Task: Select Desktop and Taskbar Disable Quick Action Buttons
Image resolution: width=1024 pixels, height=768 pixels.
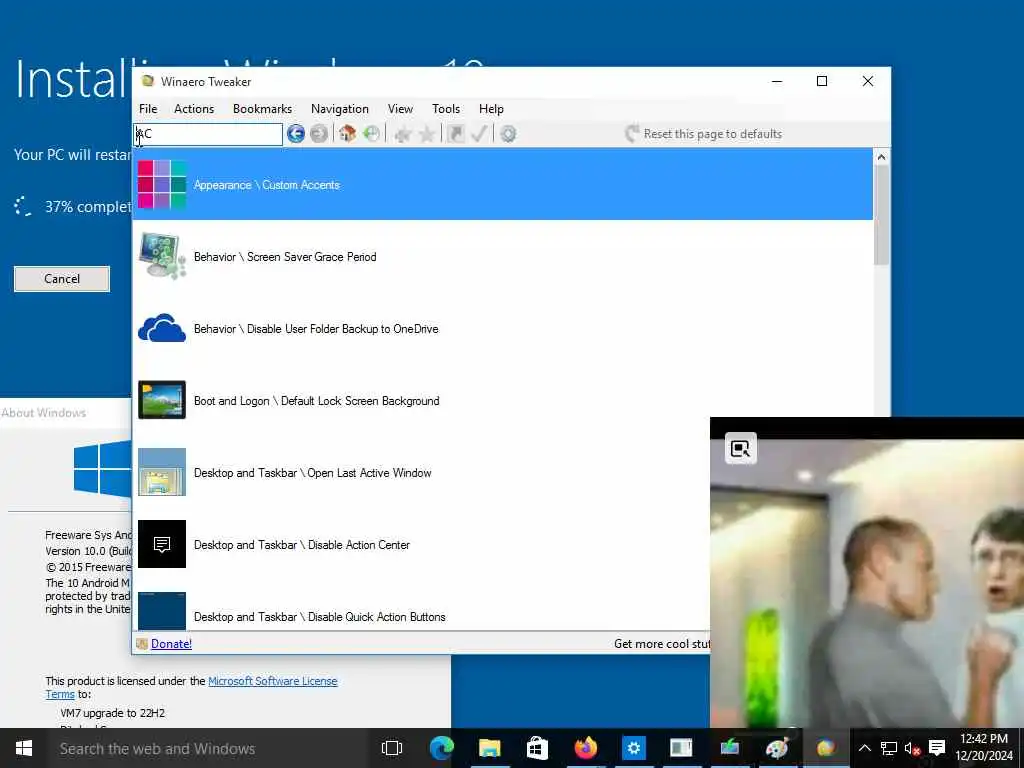Action: (x=421, y=611)
